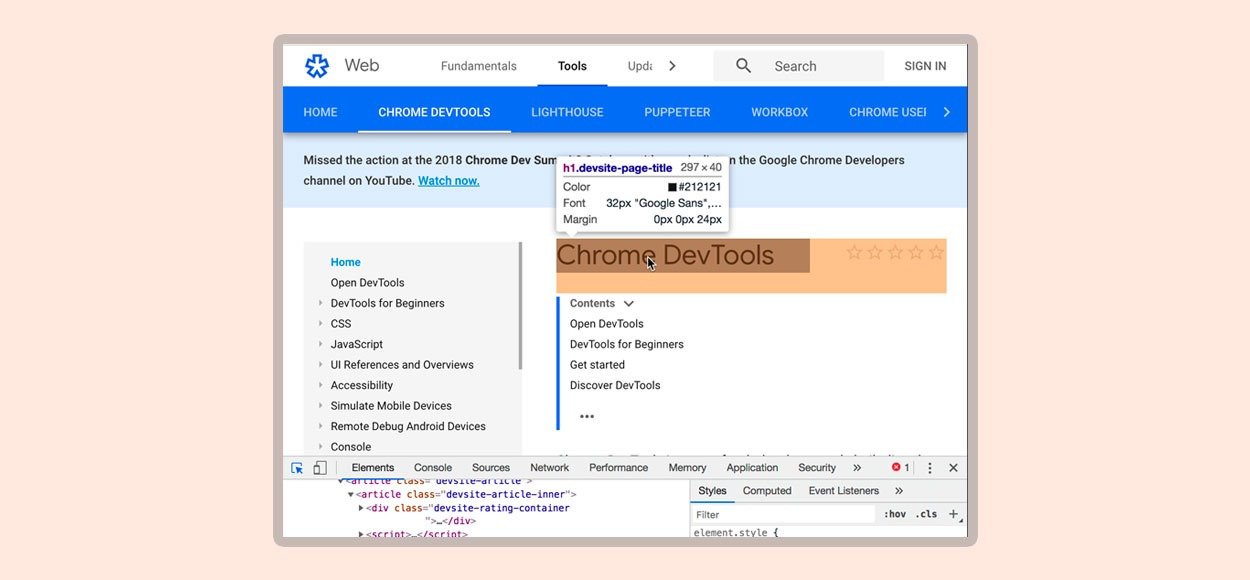Select the Computed sidebar tab
This screenshot has height=580, width=1250.
point(767,491)
